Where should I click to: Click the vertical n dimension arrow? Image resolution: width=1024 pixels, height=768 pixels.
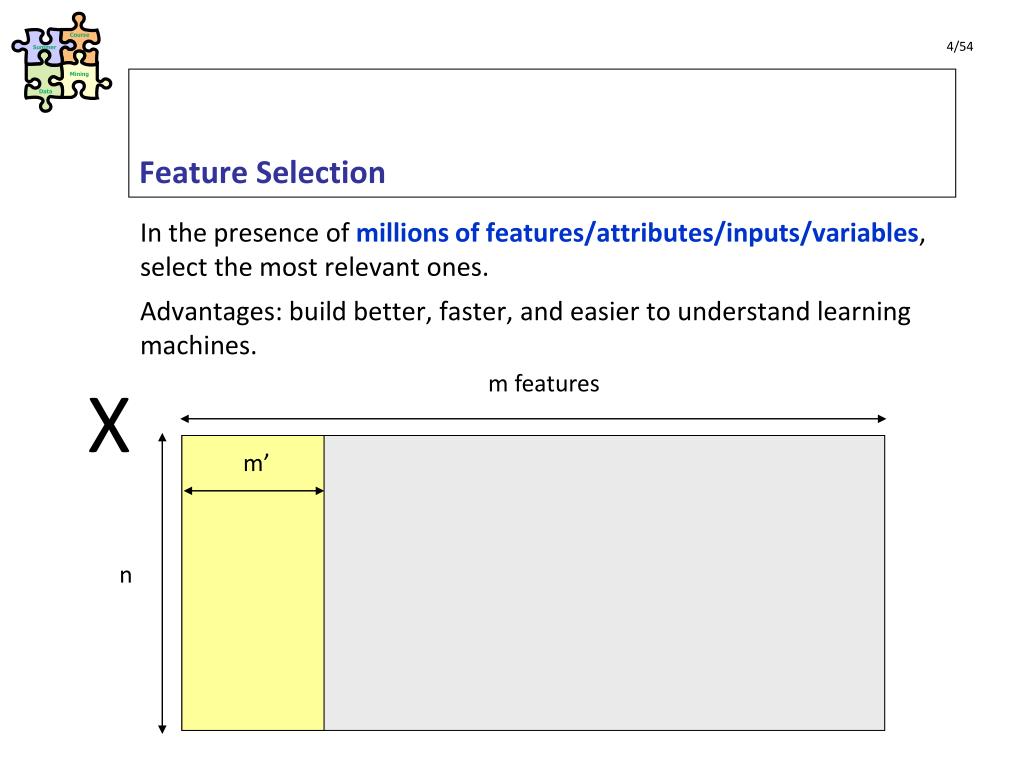[163, 583]
